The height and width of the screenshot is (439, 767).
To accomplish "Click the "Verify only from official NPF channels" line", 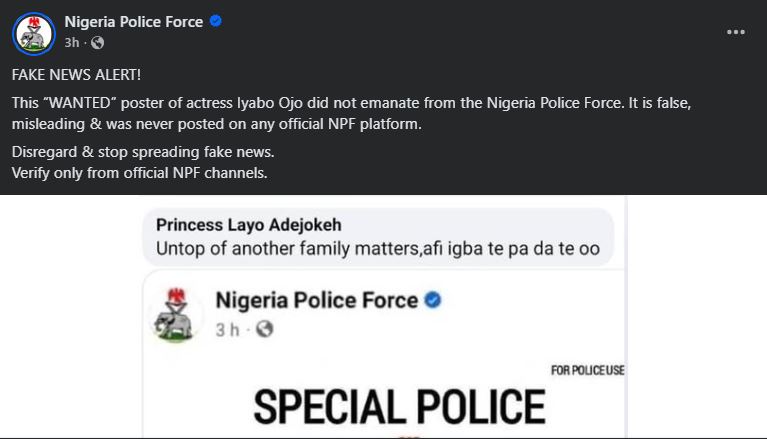I will 140,173.
